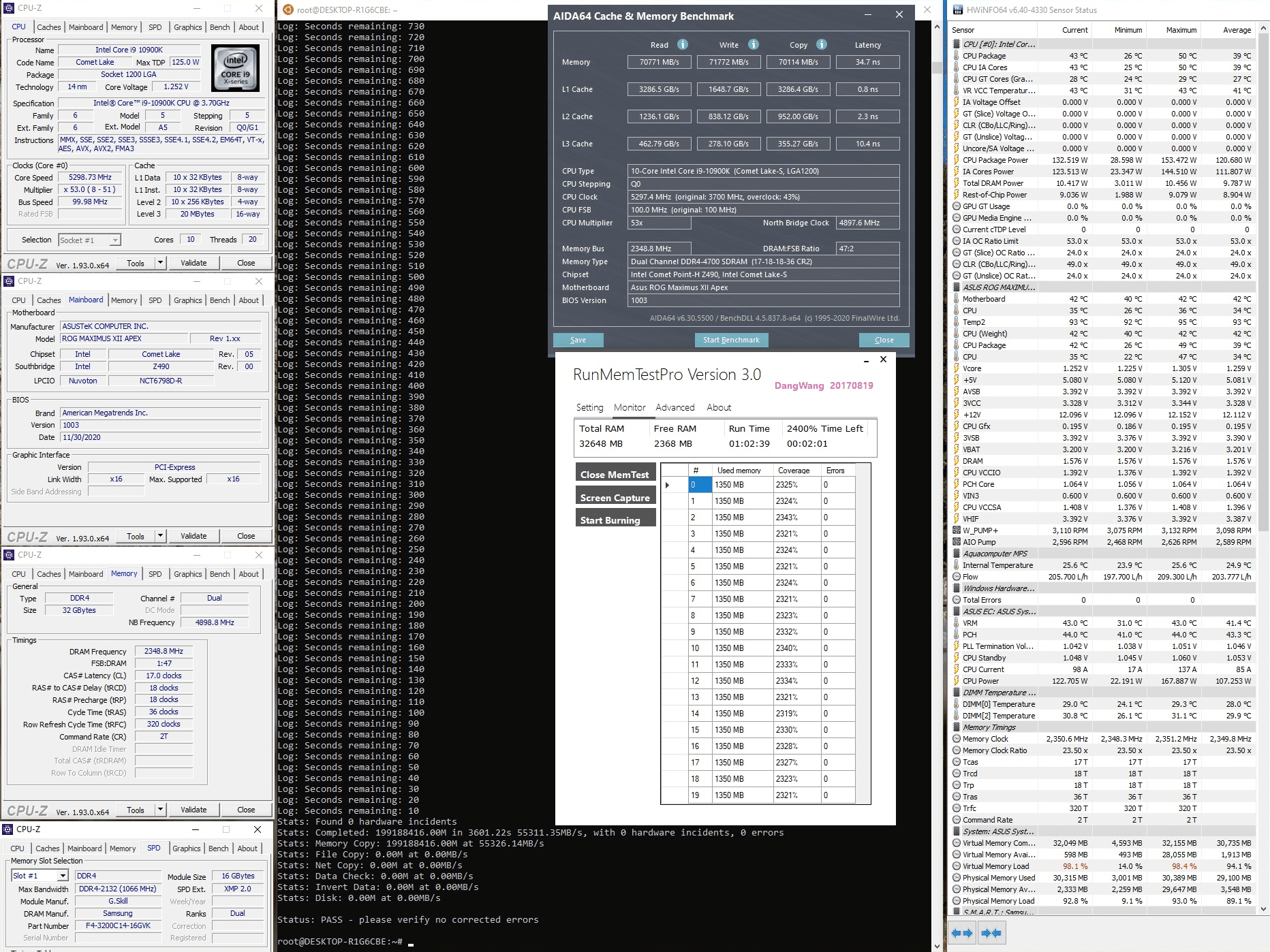The image size is (1270, 952).
Task: Click icon beside Flow sensor row
Action: (x=957, y=577)
